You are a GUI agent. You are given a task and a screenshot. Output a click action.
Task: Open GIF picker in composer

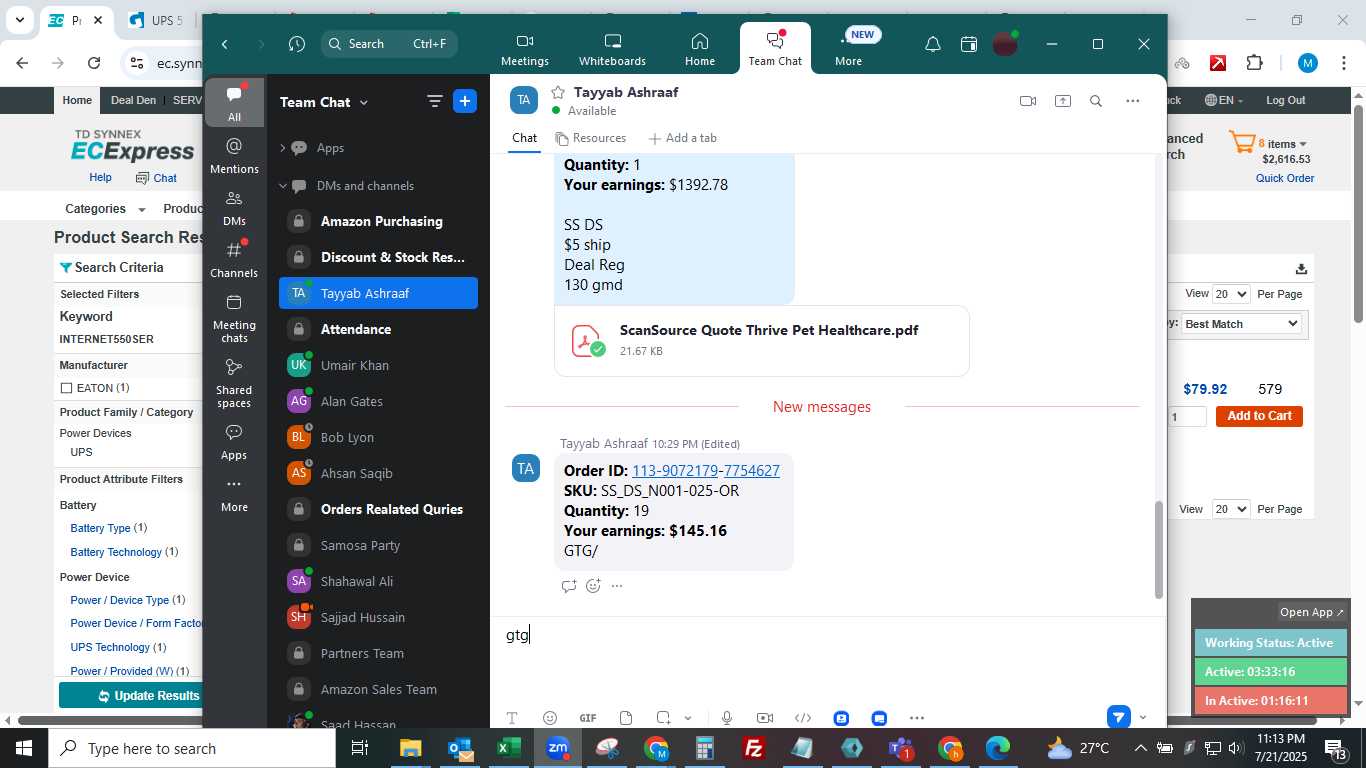point(588,718)
